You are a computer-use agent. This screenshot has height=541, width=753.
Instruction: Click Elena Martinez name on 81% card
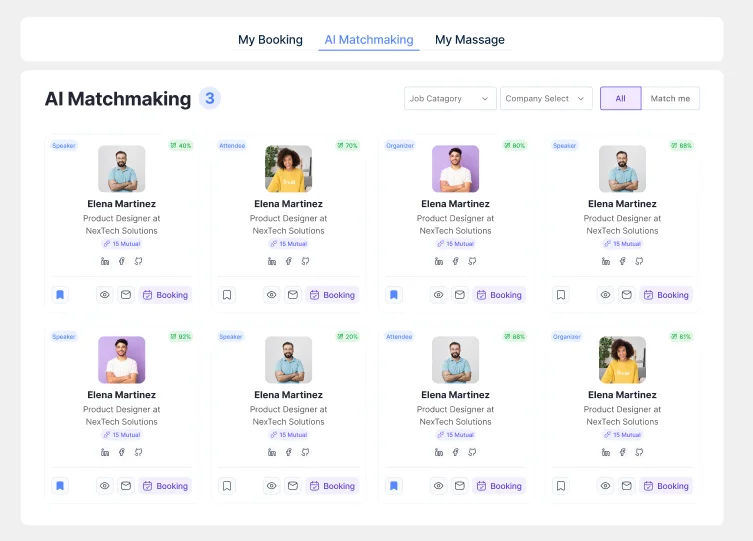click(622, 395)
